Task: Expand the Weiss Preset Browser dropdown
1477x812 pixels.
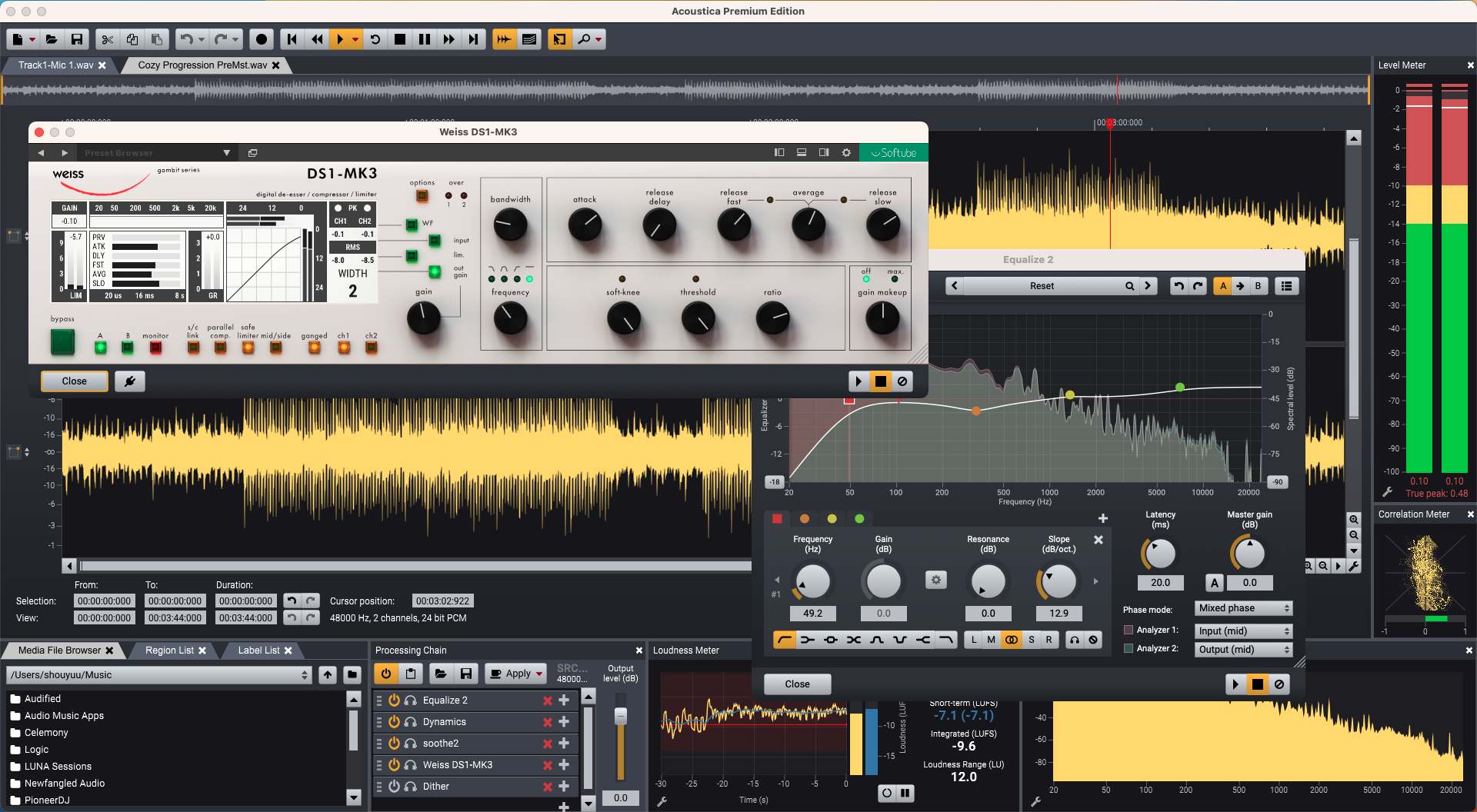Action: [x=226, y=153]
